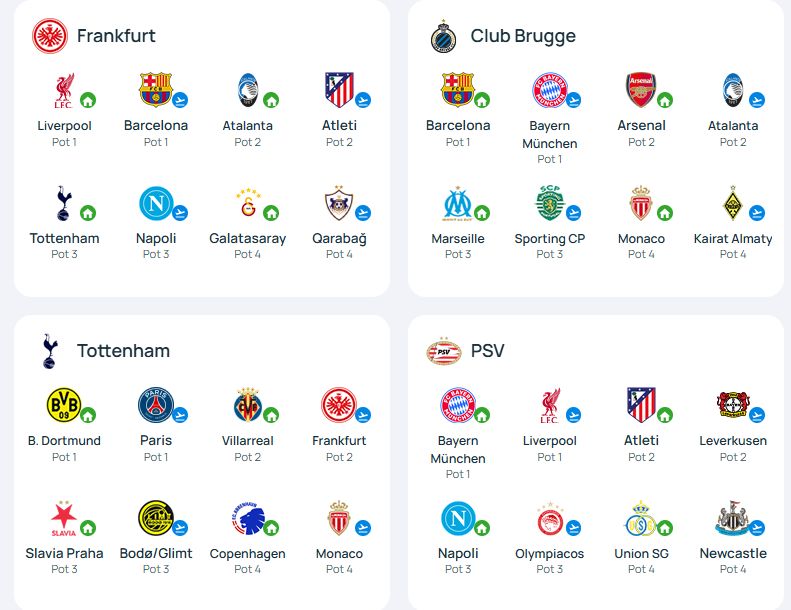Click the Olympiacos team name
Viewport: 791px width, 610px height.
[549, 553]
